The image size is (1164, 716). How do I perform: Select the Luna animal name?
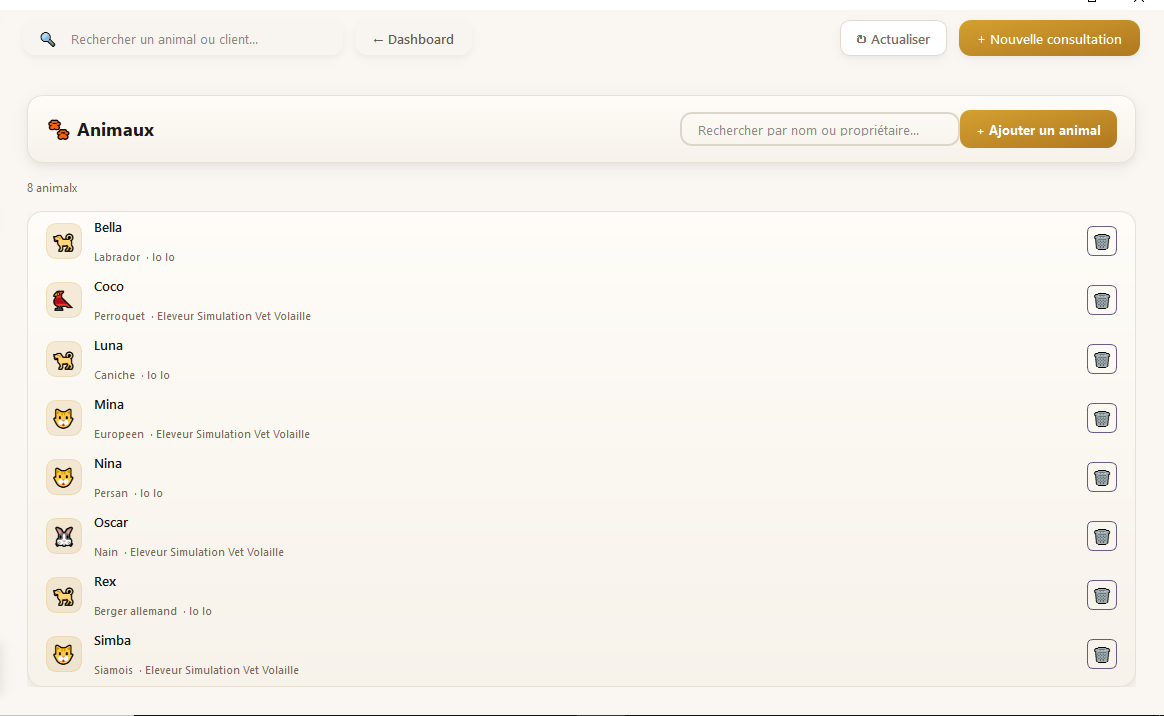pyautogui.click(x=108, y=346)
